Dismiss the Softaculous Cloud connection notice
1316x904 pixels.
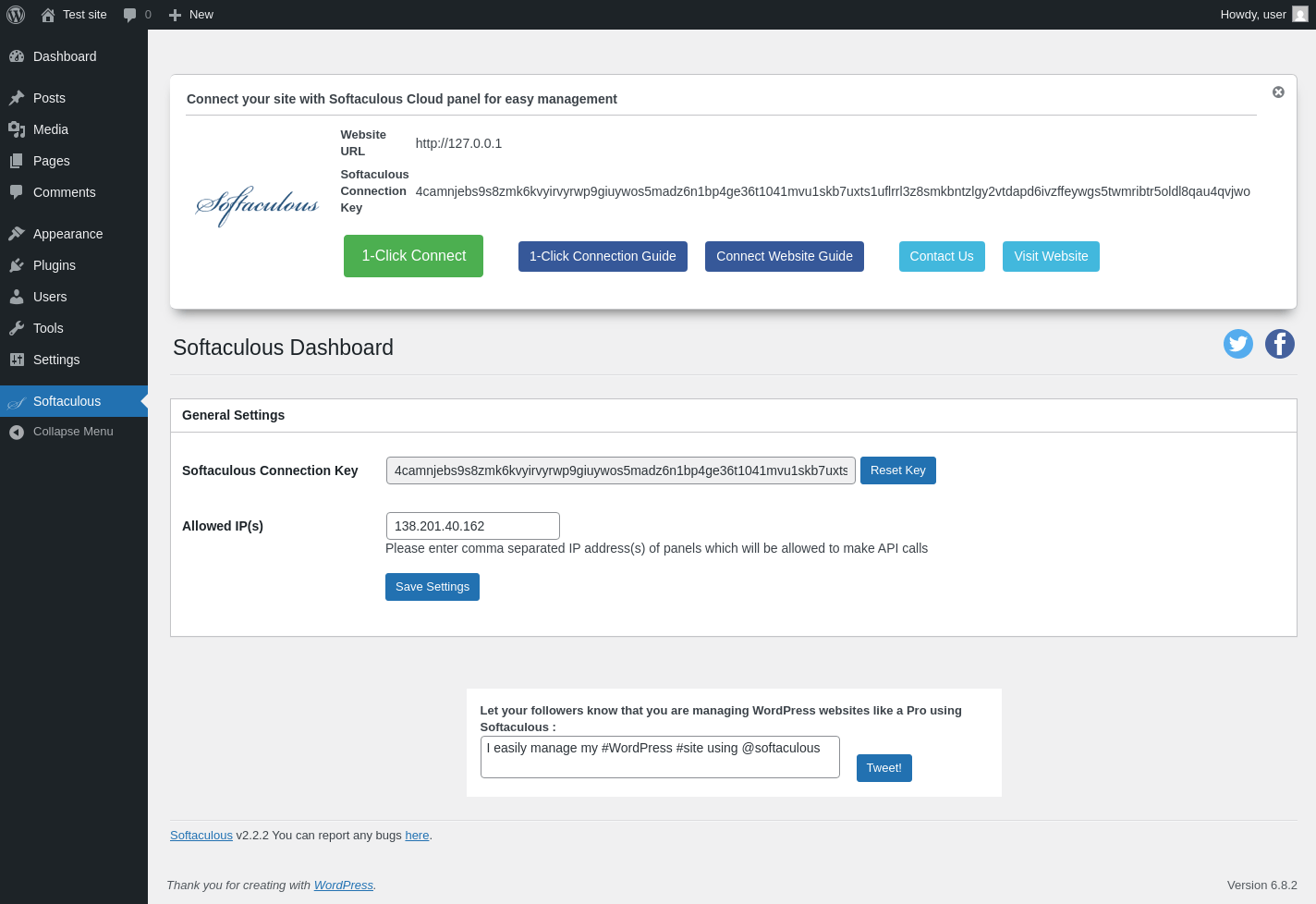(1278, 92)
